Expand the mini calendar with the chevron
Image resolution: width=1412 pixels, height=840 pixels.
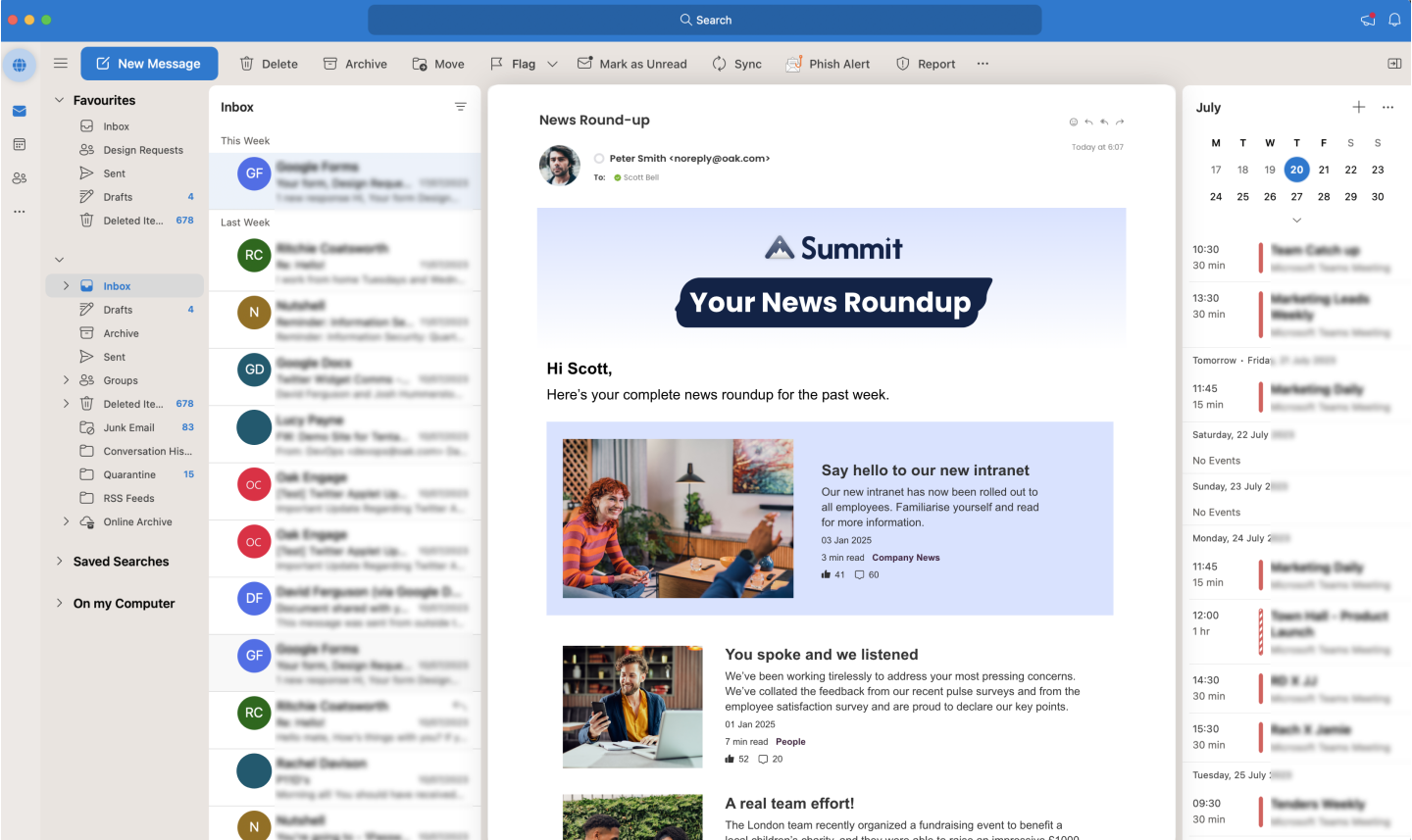1296,221
